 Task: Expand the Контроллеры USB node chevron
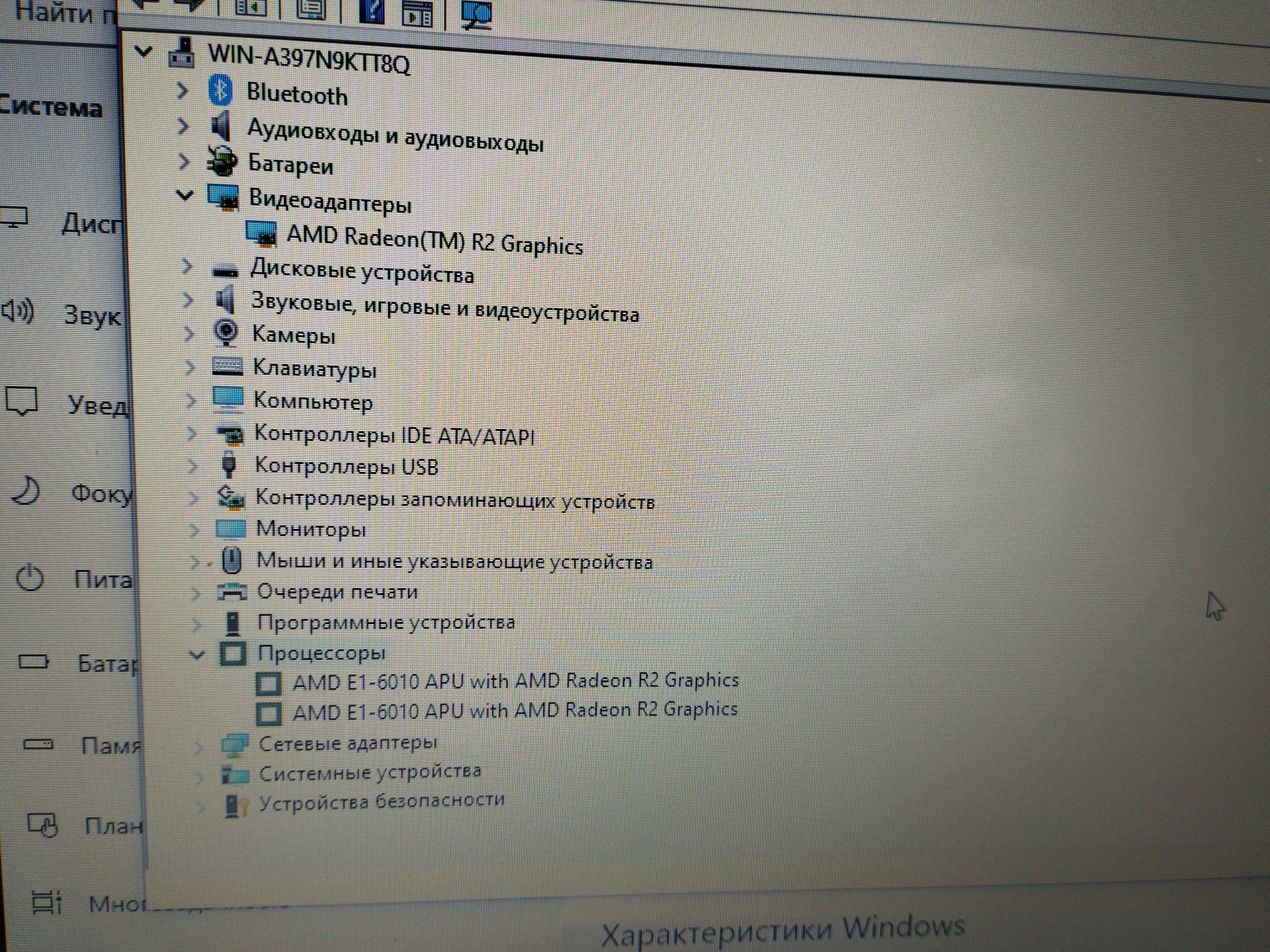[192, 466]
